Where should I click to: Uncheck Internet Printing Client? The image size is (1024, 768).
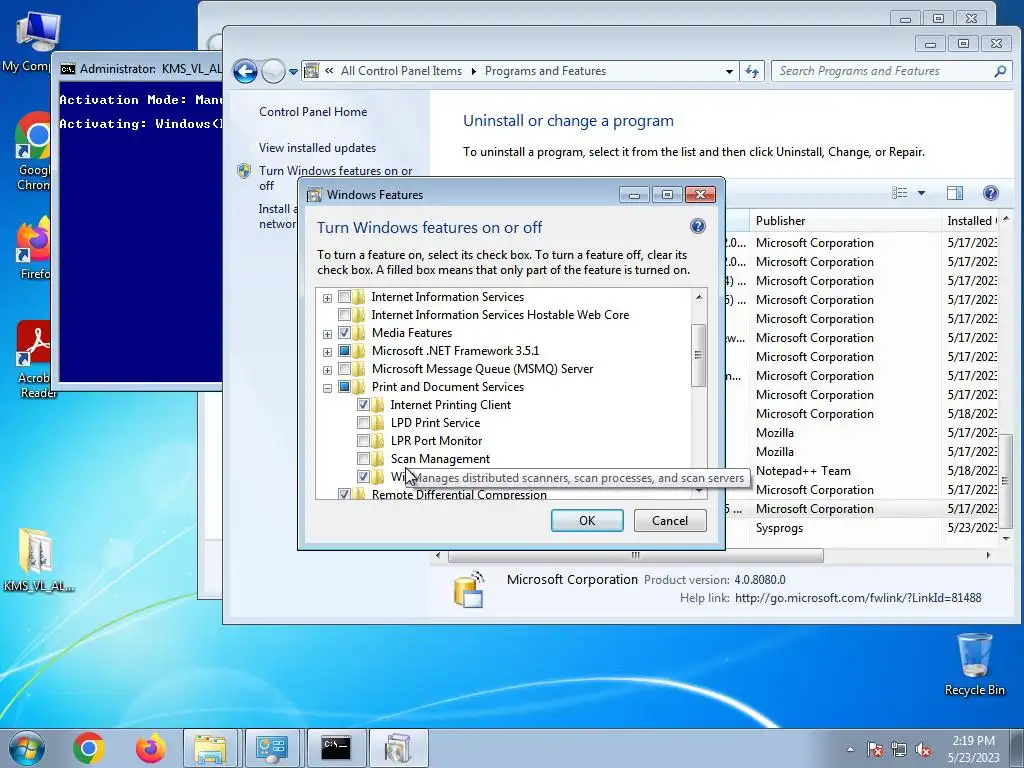[x=363, y=405]
